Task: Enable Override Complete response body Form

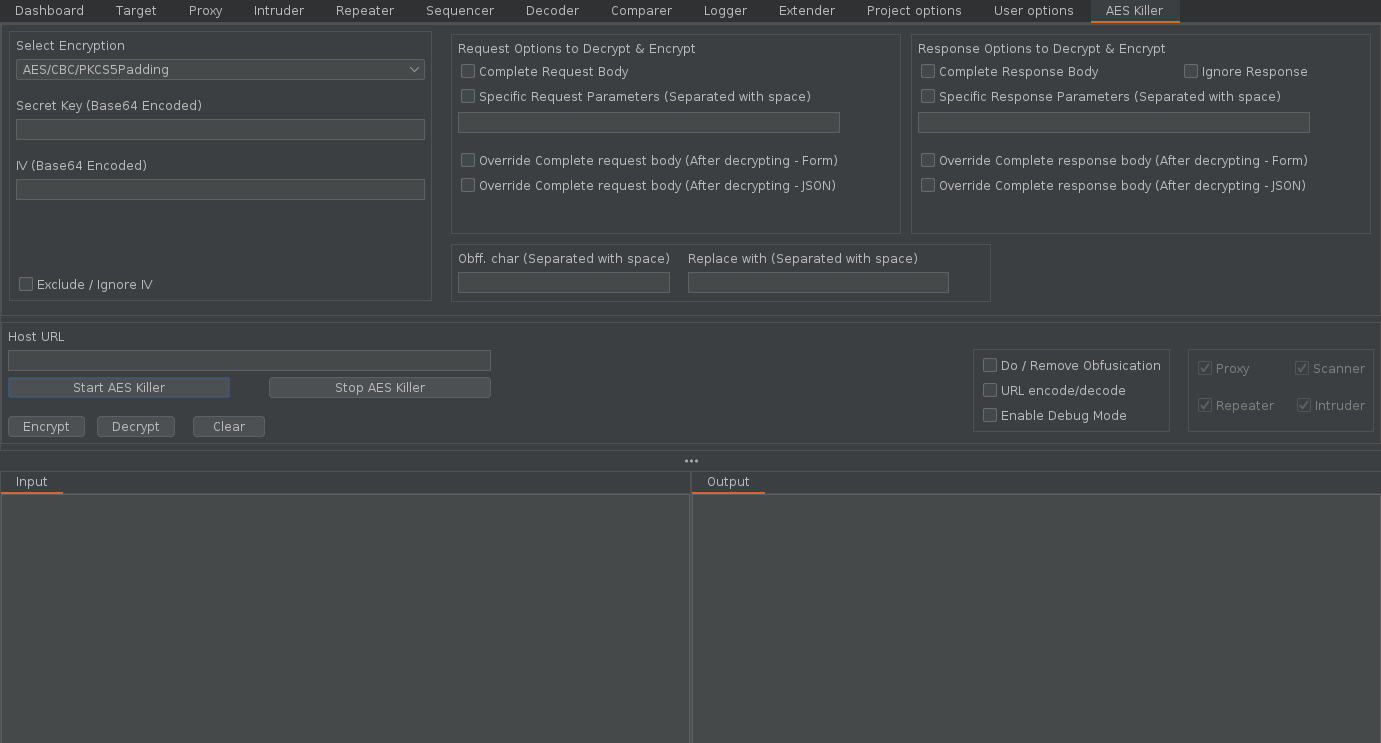Action: pyautogui.click(x=928, y=160)
